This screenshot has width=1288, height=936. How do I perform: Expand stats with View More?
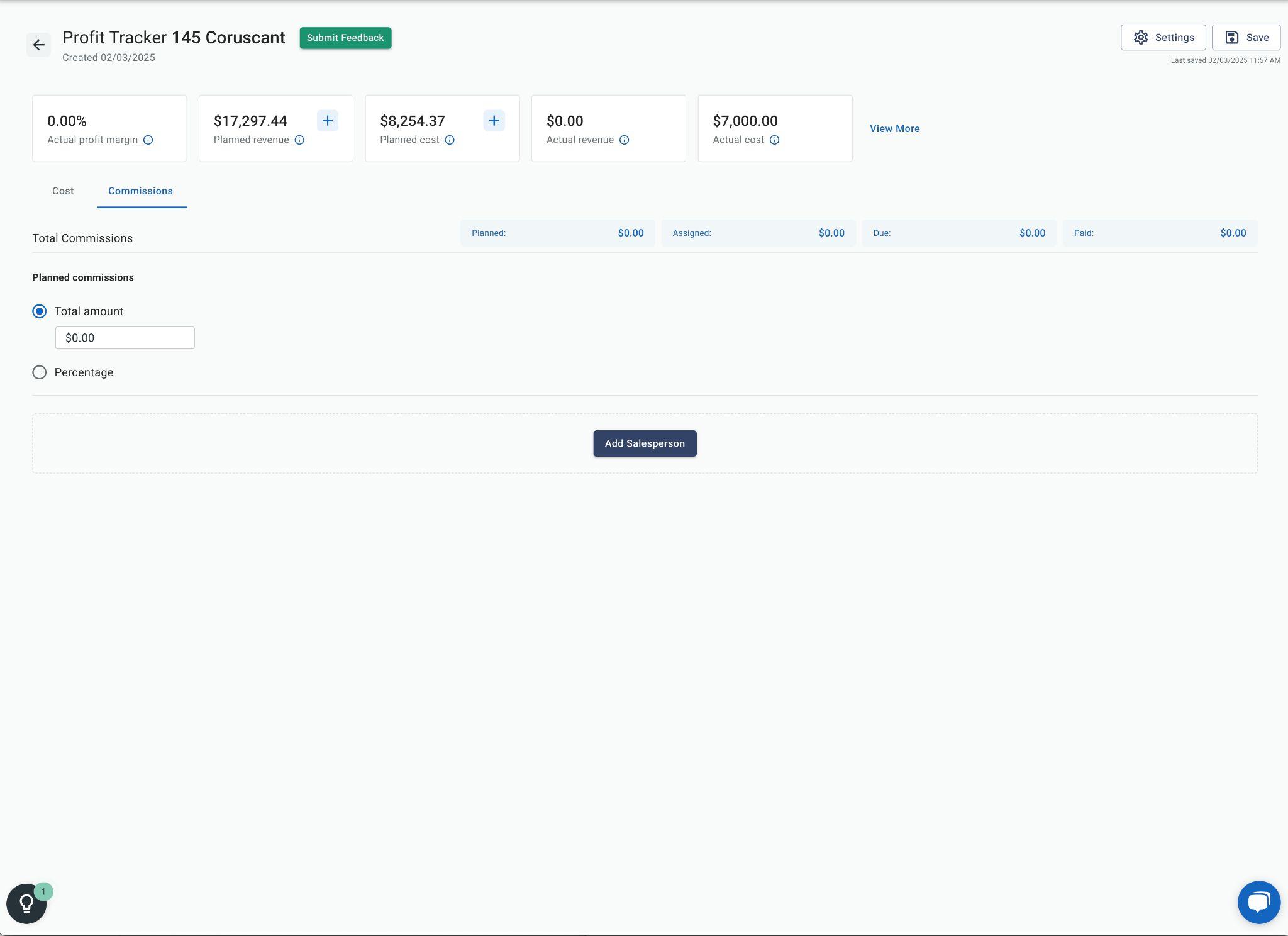pyautogui.click(x=894, y=128)
